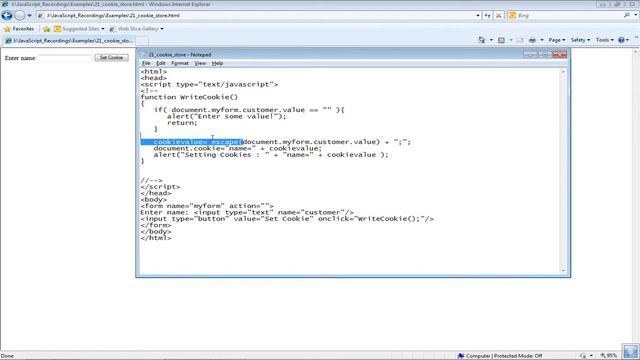Select the 21_cookie_sto... browser tab

[x=69, y=41]
